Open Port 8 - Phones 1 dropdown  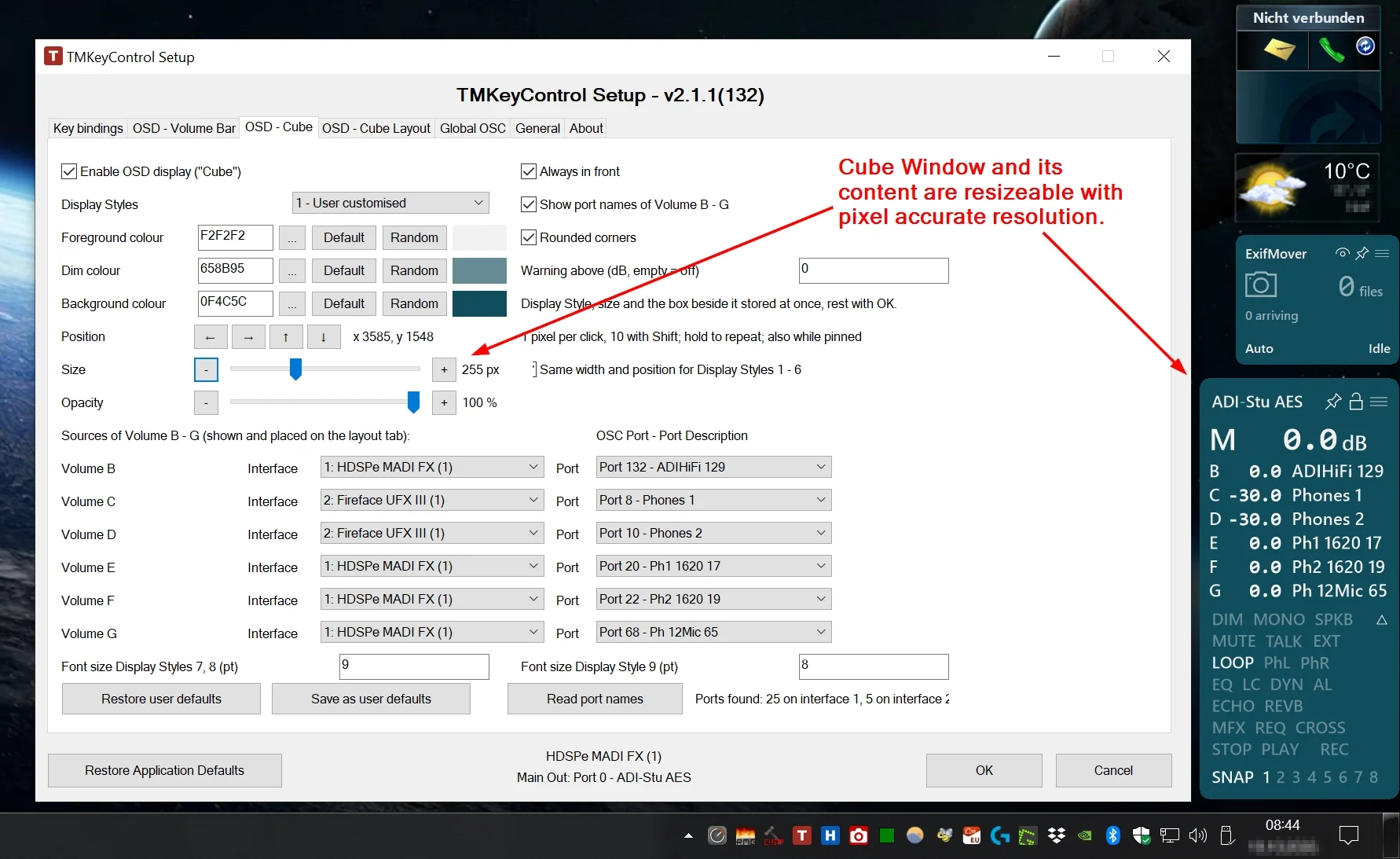[713, 500]
